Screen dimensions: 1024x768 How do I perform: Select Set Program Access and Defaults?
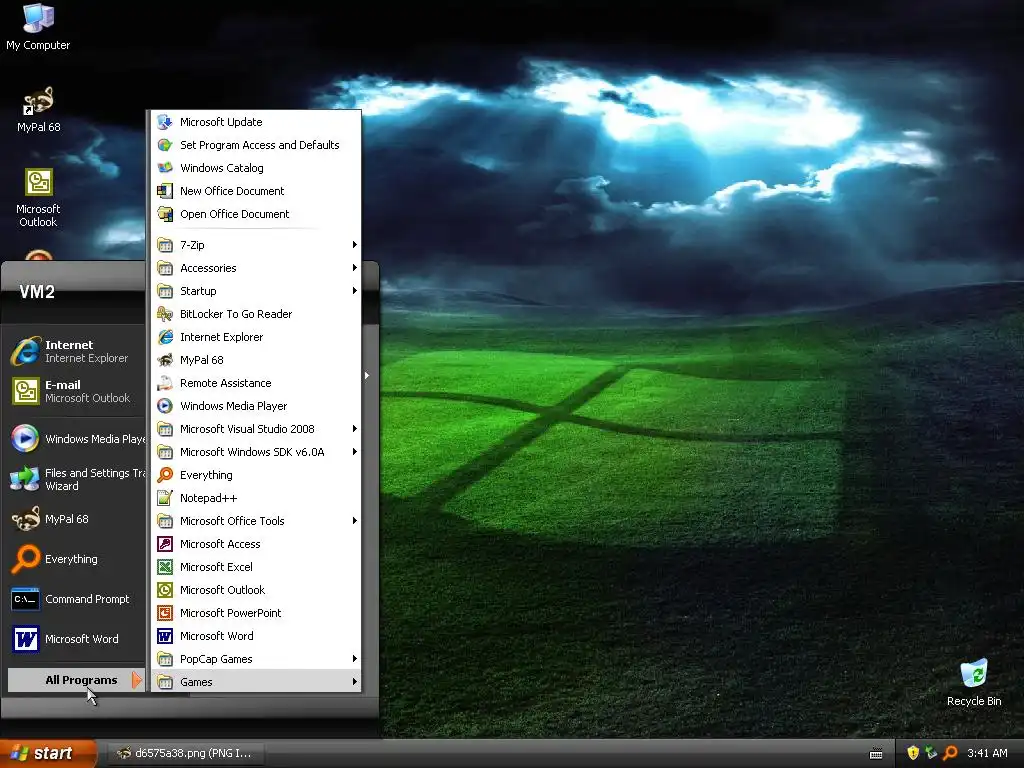coord(255,145)
